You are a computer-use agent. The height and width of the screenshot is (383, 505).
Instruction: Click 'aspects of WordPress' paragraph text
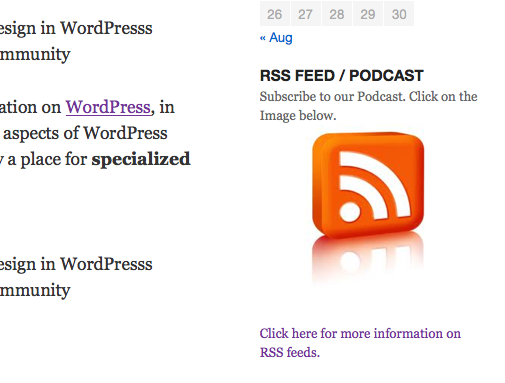[85, 134]
